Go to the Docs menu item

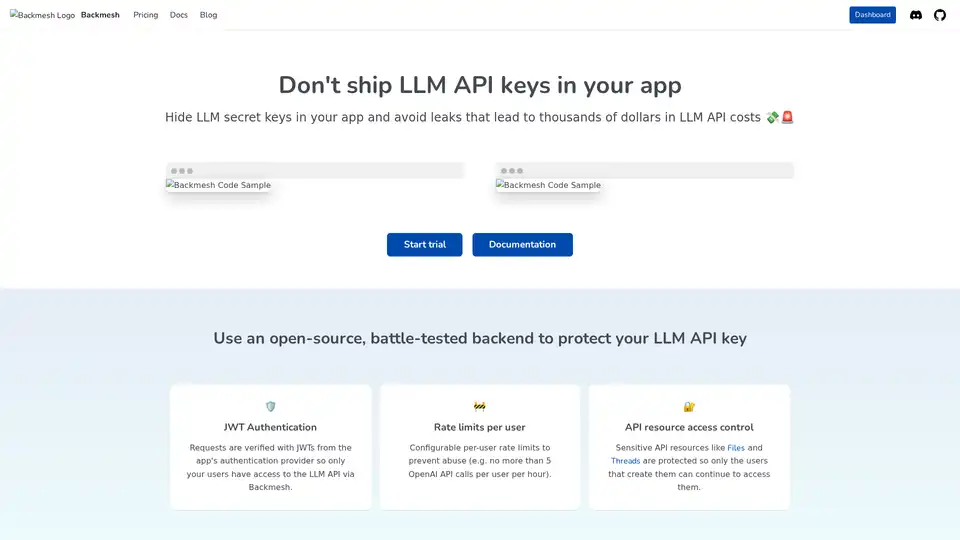pos(178,15)
